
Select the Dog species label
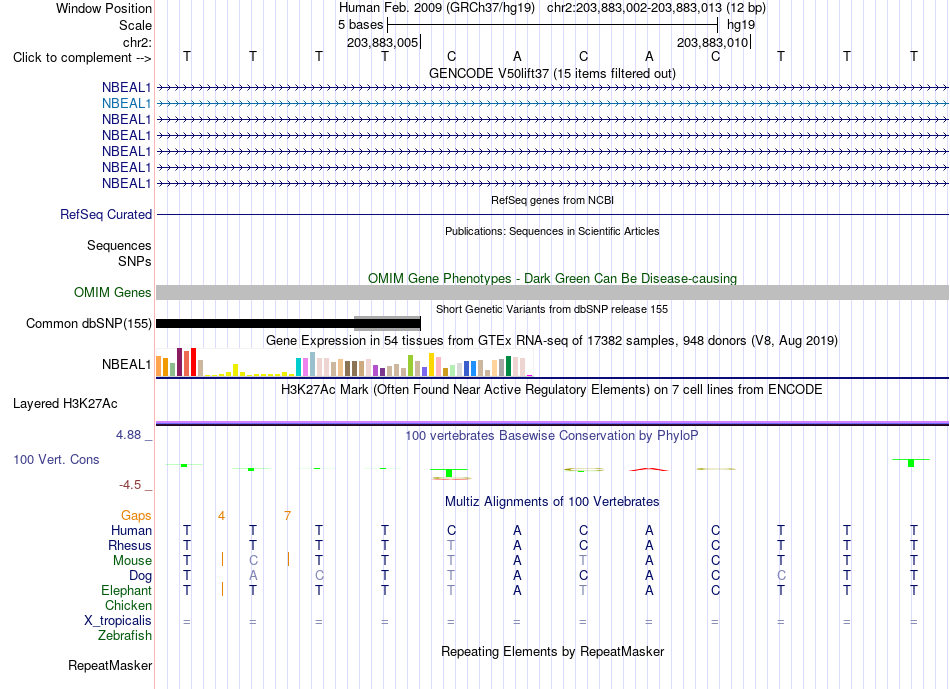pos(141,576)
